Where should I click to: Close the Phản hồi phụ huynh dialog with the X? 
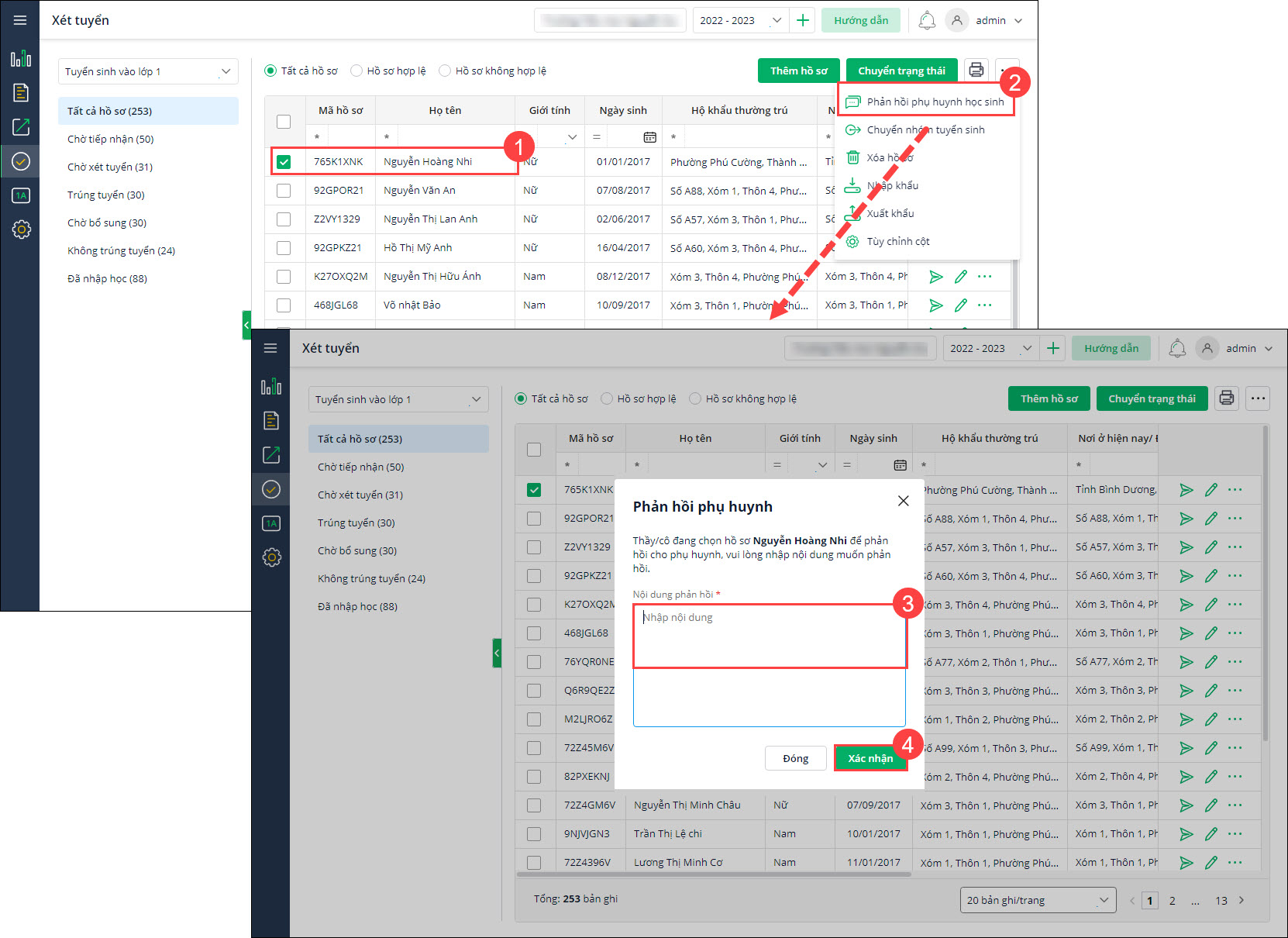903,501
